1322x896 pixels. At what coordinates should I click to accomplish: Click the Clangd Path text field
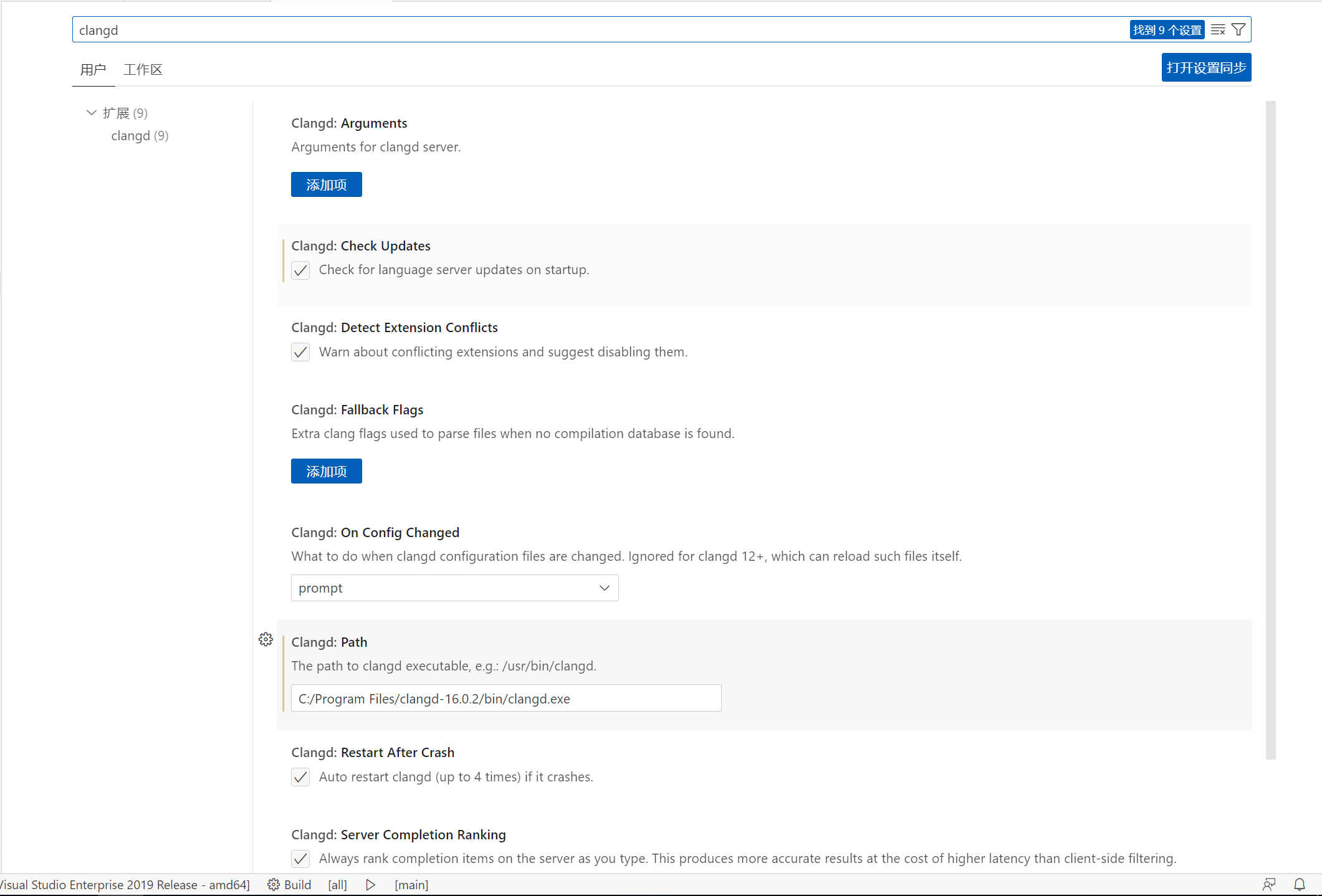point(505,698)
